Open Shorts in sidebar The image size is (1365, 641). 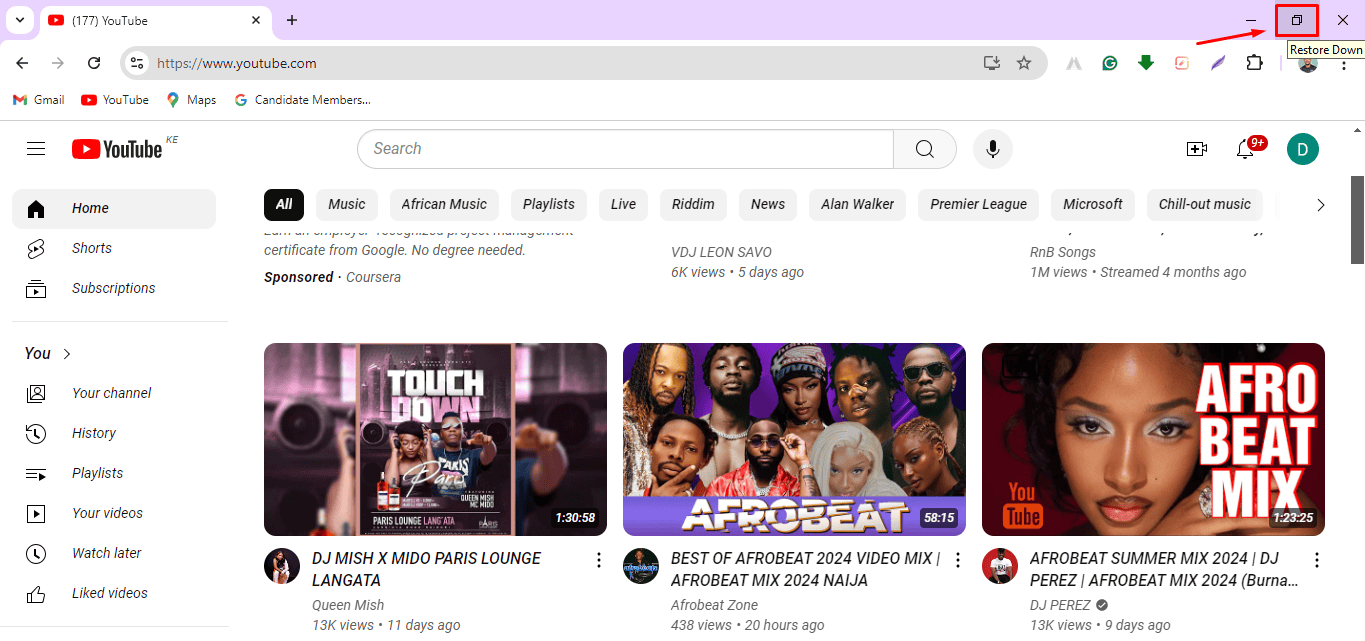point(114,248)
